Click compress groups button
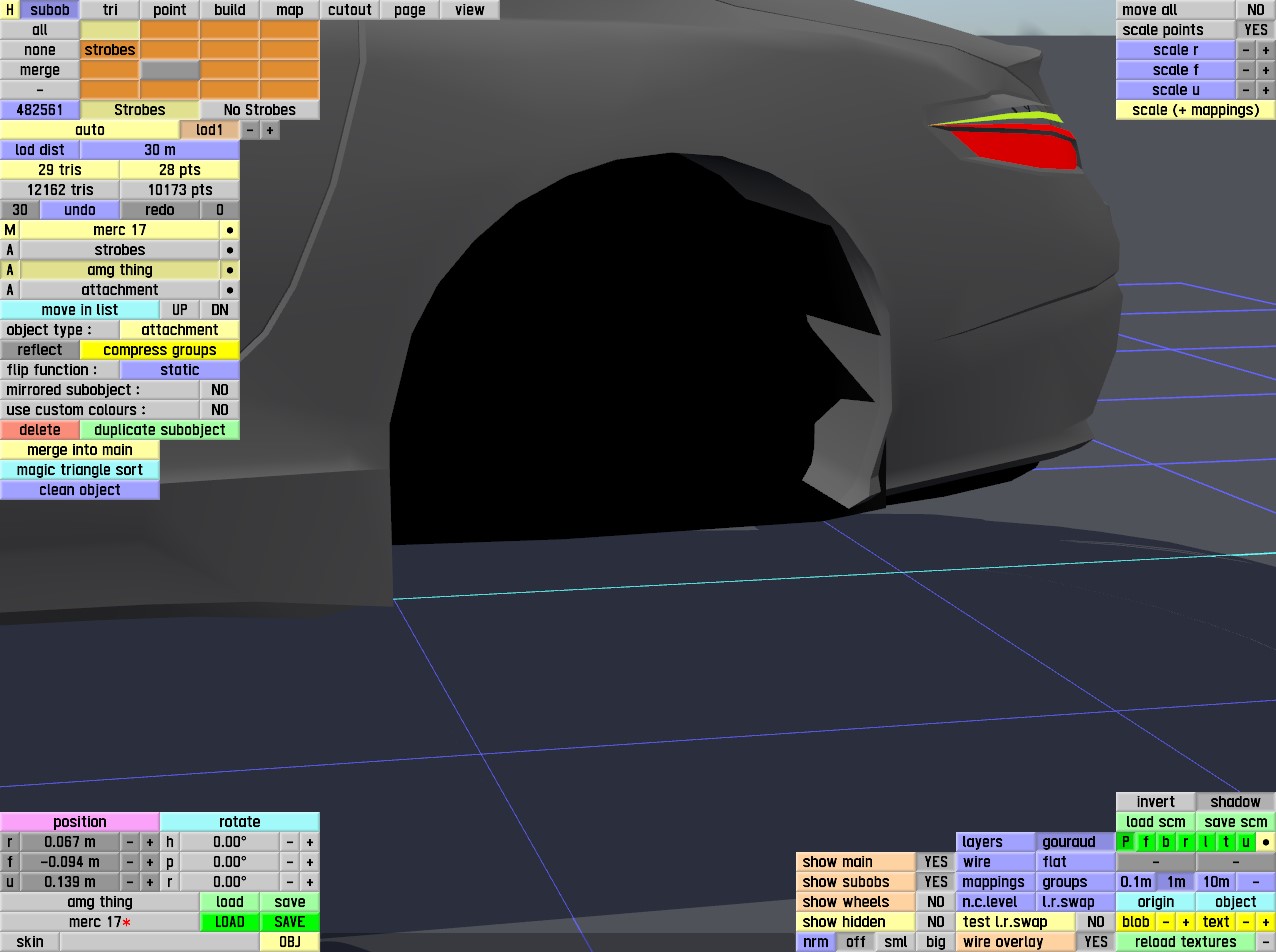Screen dimensions: 1276x952 (160, 350)
